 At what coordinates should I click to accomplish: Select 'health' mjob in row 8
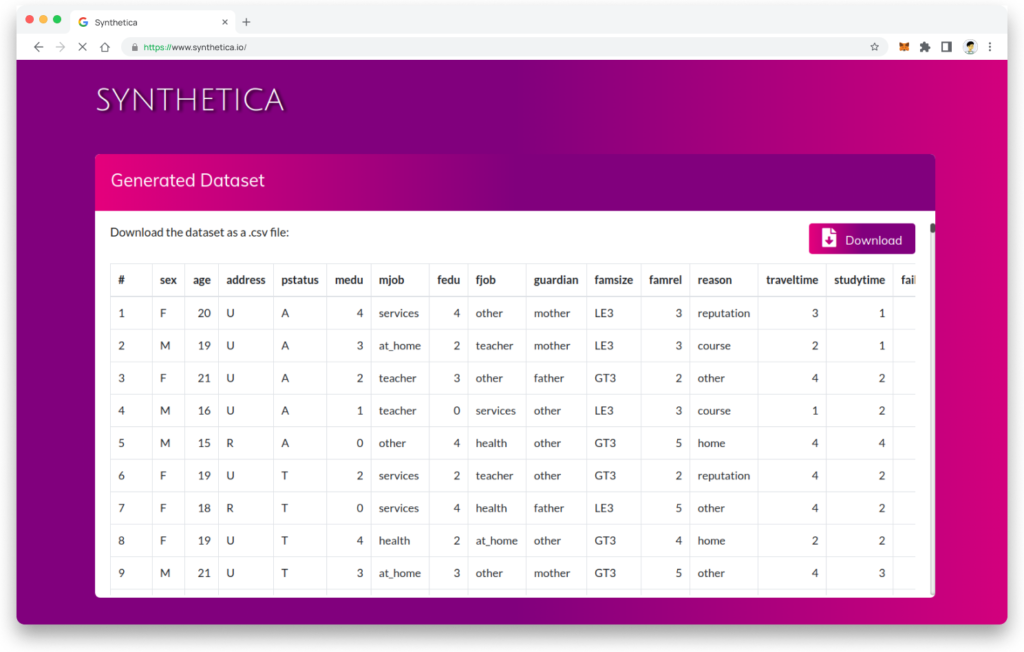(394, 540)
